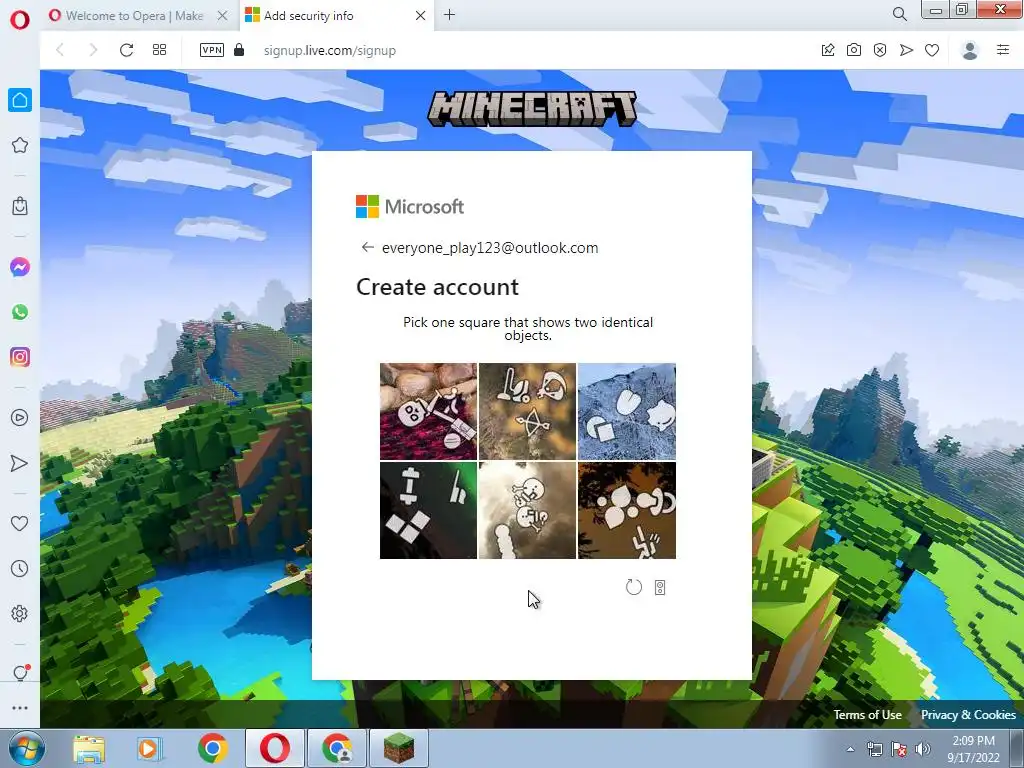Close the Add security info tab
The width and height of the screenshot is (1024, 768).
[x=421, y=15]
